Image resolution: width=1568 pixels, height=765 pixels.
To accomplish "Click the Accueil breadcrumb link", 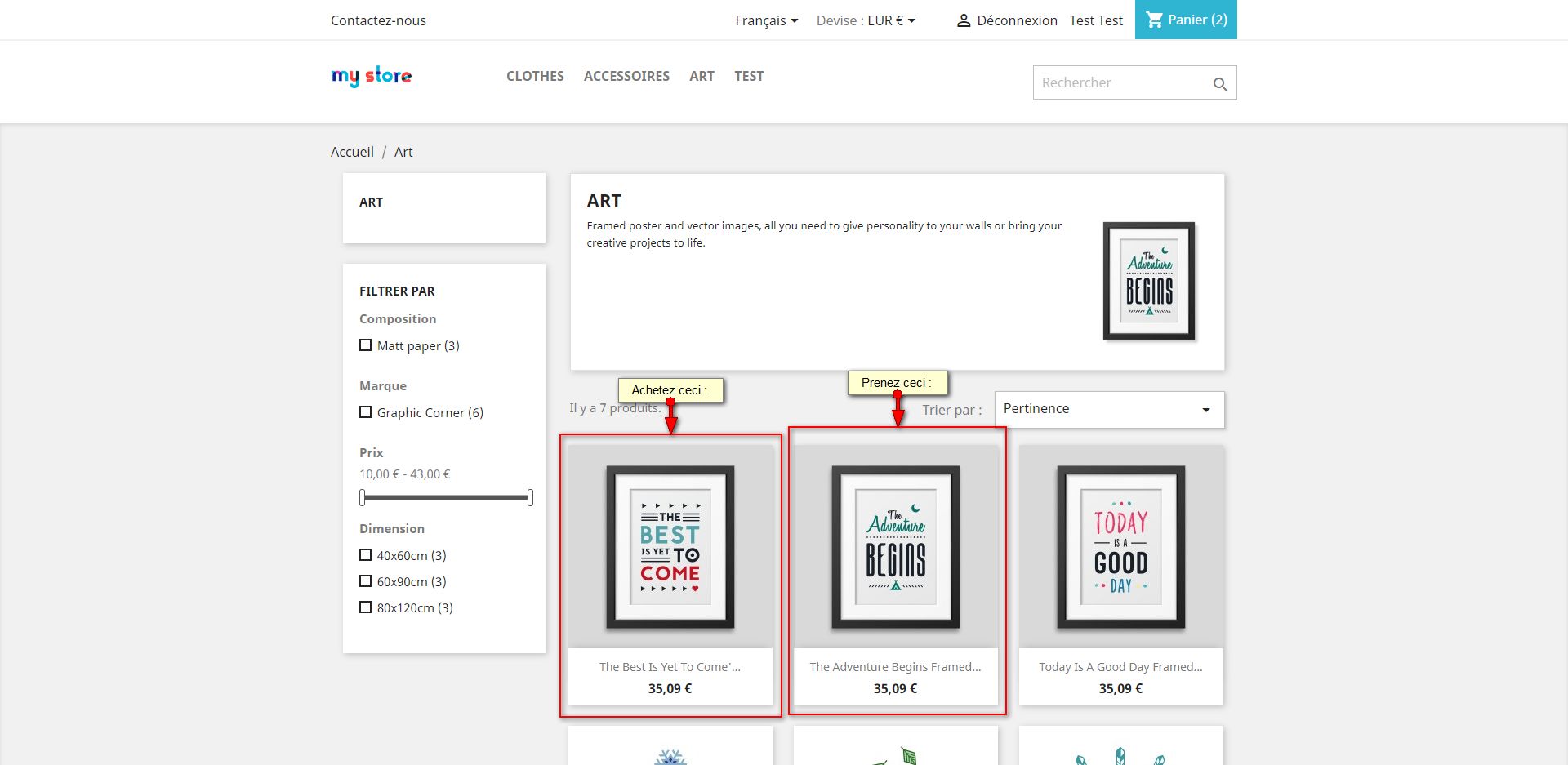I will [352, 152].
